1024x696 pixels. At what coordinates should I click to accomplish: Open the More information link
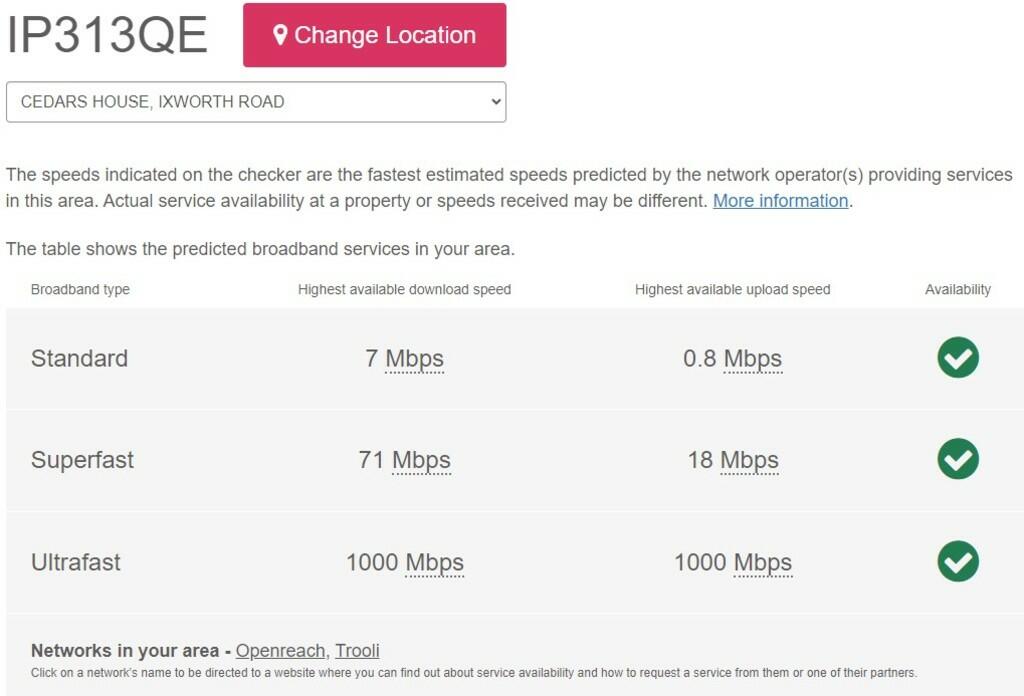pyautogui.click(x=780, y=201)
